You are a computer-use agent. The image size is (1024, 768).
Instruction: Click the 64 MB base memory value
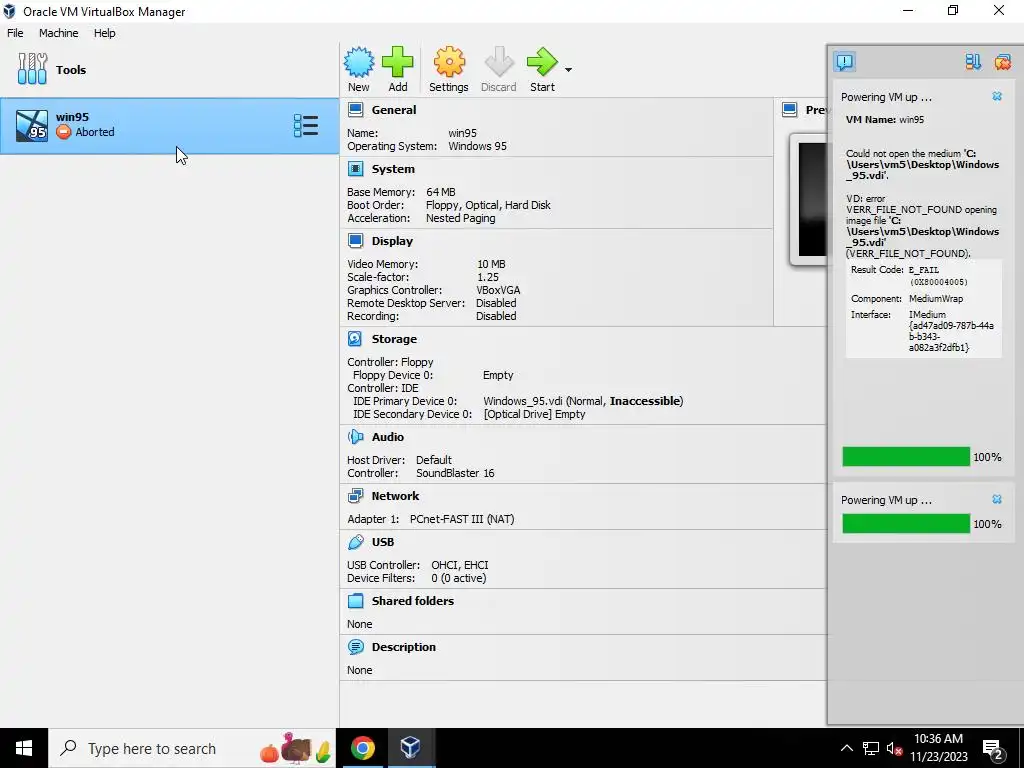tap(441, 192)
